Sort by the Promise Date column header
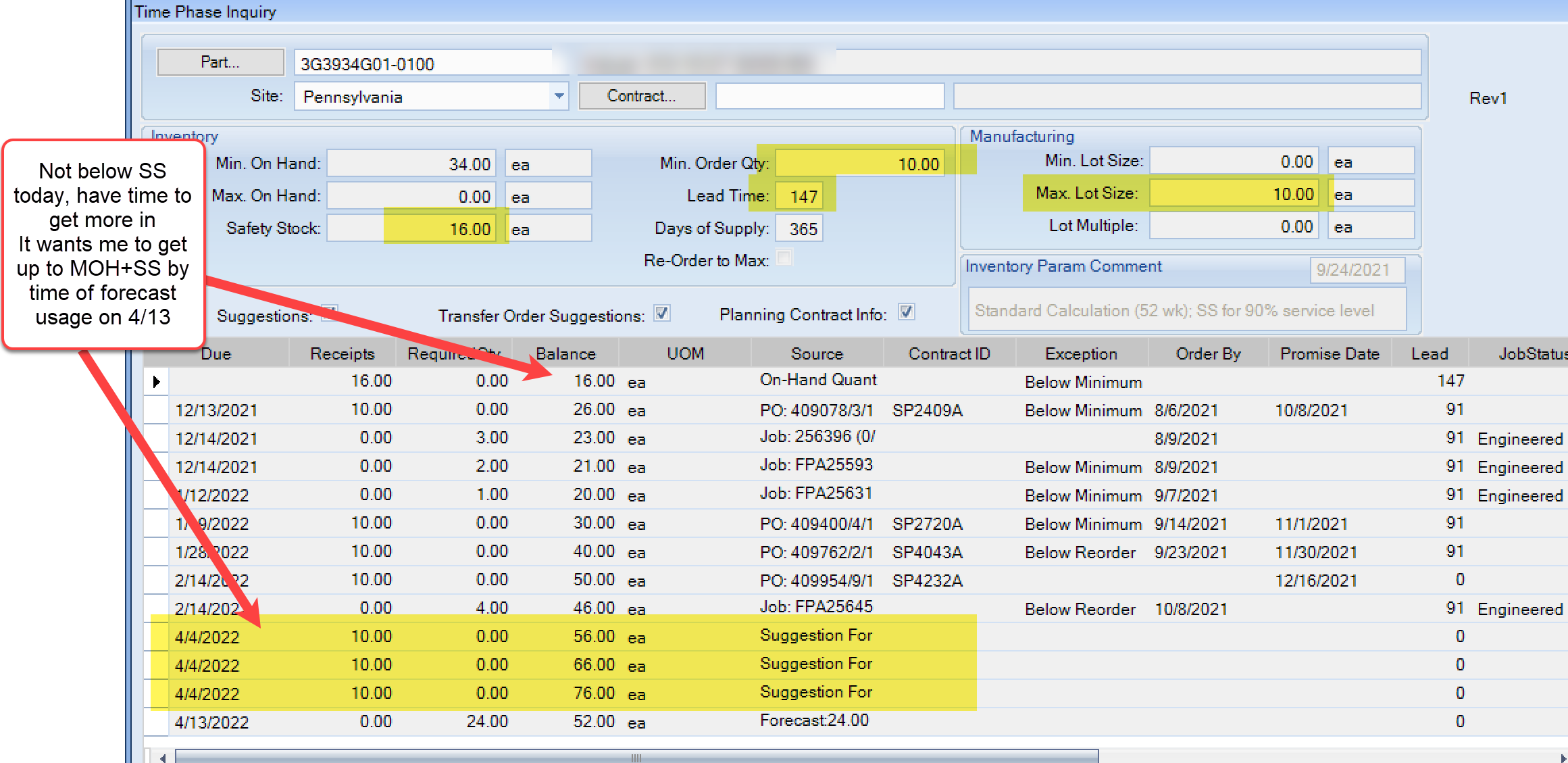The height and width of the screenshot is (763, 1568). pyautogui.click(x=1330, y=353)
